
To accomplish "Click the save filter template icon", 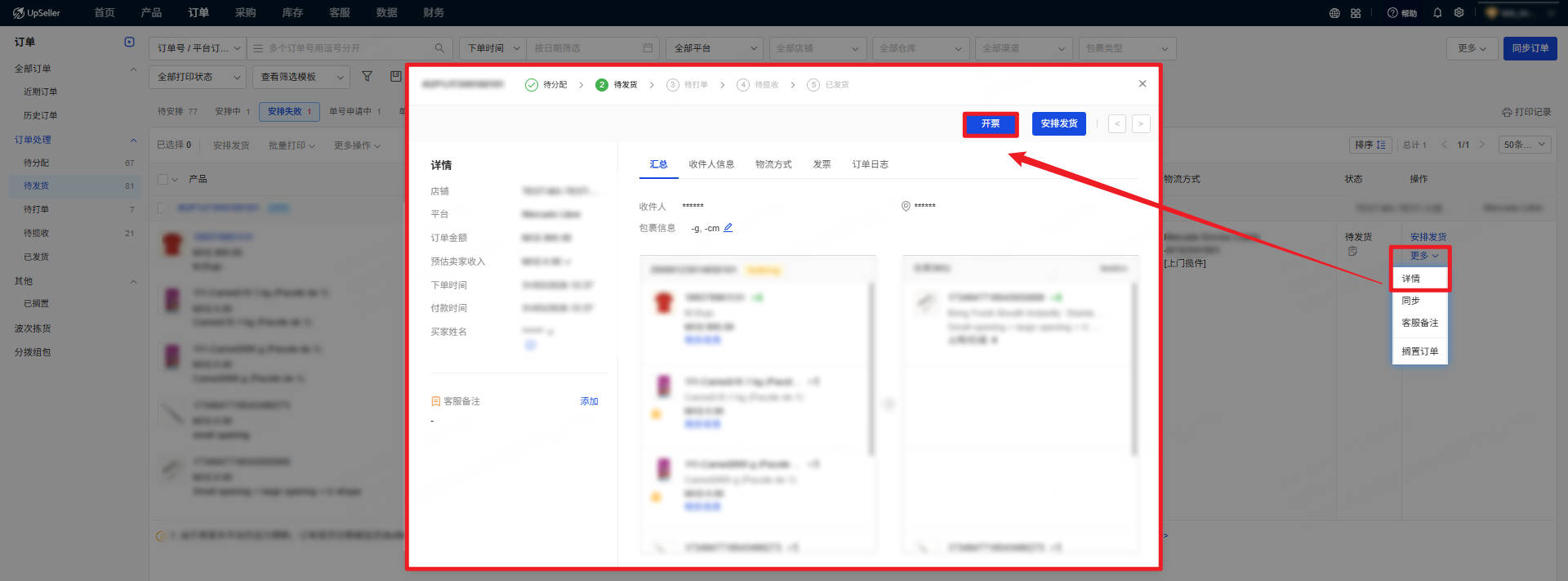I will tap(396, 76).
